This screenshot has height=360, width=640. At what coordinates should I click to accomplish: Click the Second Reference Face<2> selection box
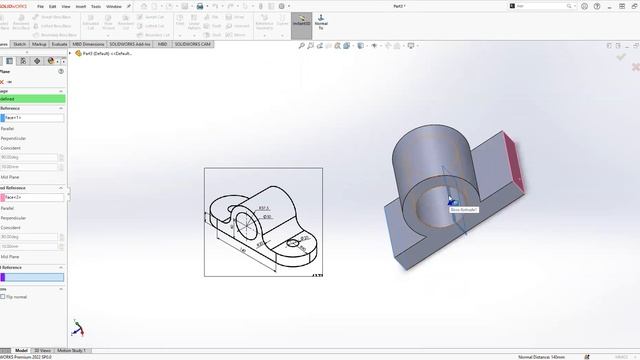(34, 198)
